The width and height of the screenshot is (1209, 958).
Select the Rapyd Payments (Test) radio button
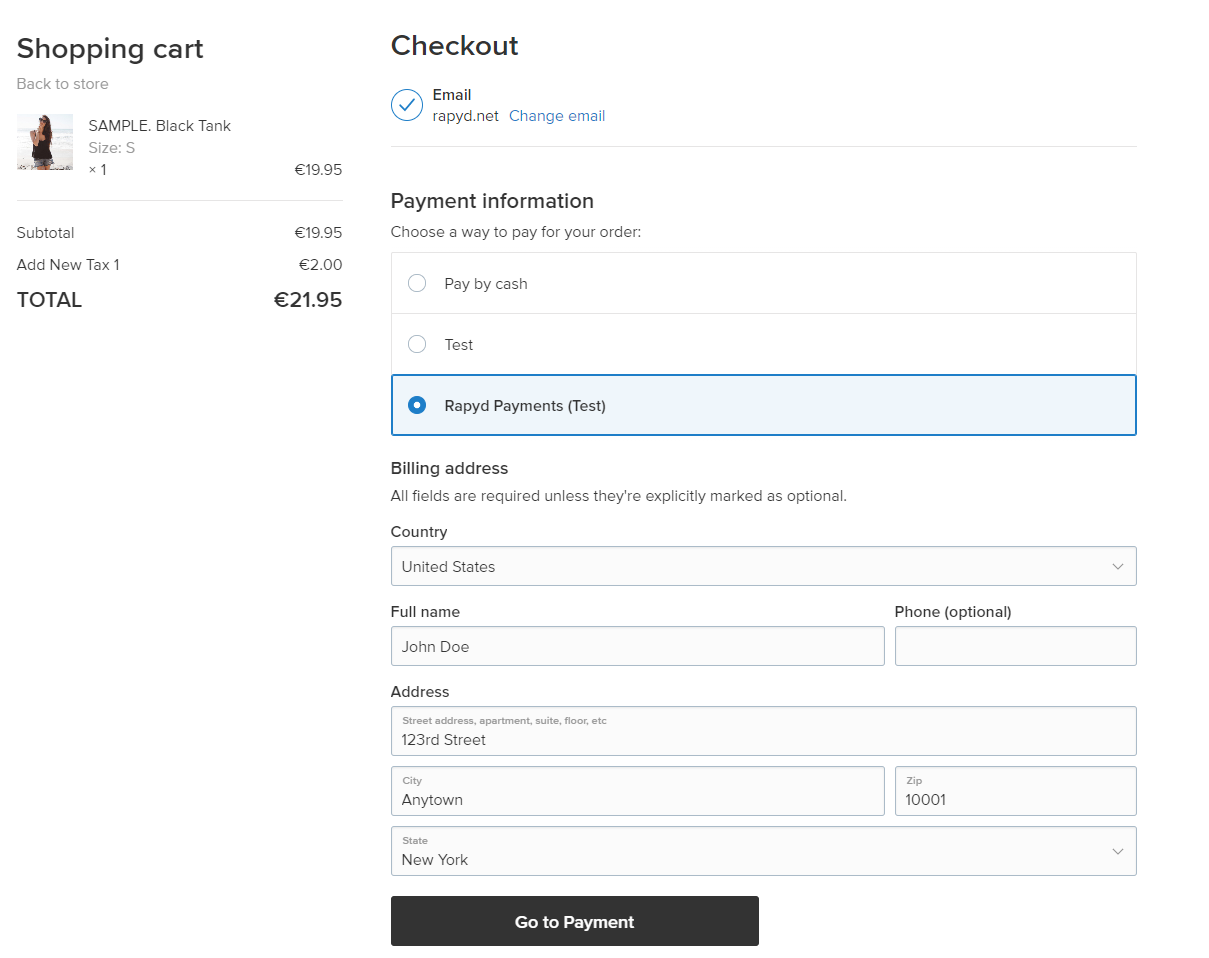[x=417, y=405]
